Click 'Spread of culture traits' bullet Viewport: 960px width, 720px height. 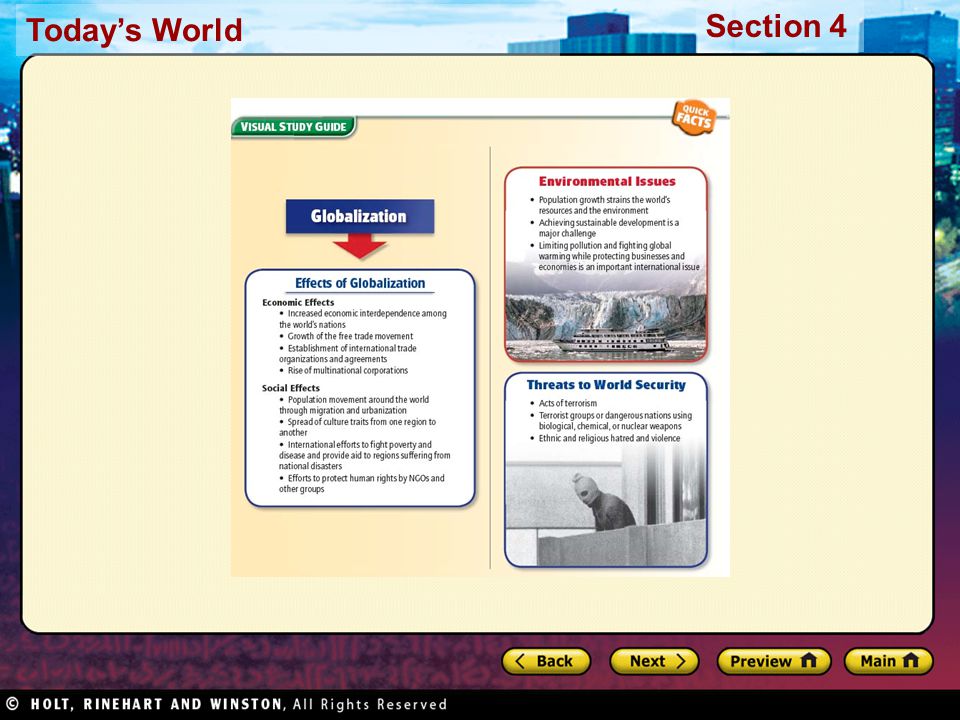click(358, 427)
